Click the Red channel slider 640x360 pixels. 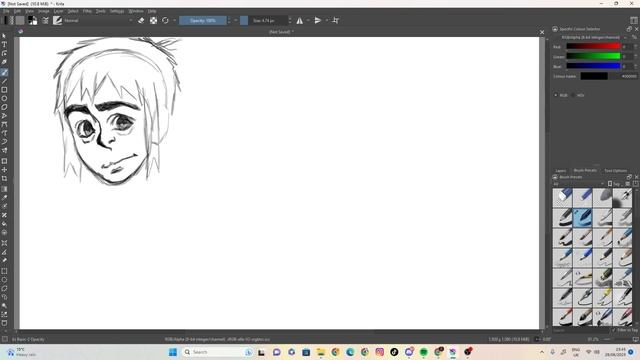click(593, 47)
